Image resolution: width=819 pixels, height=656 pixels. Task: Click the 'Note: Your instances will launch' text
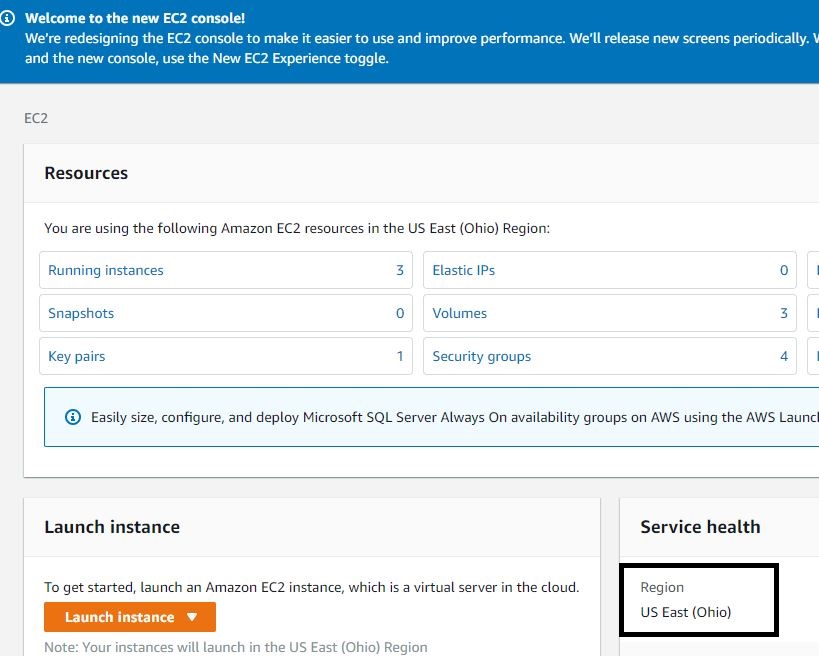236,647
